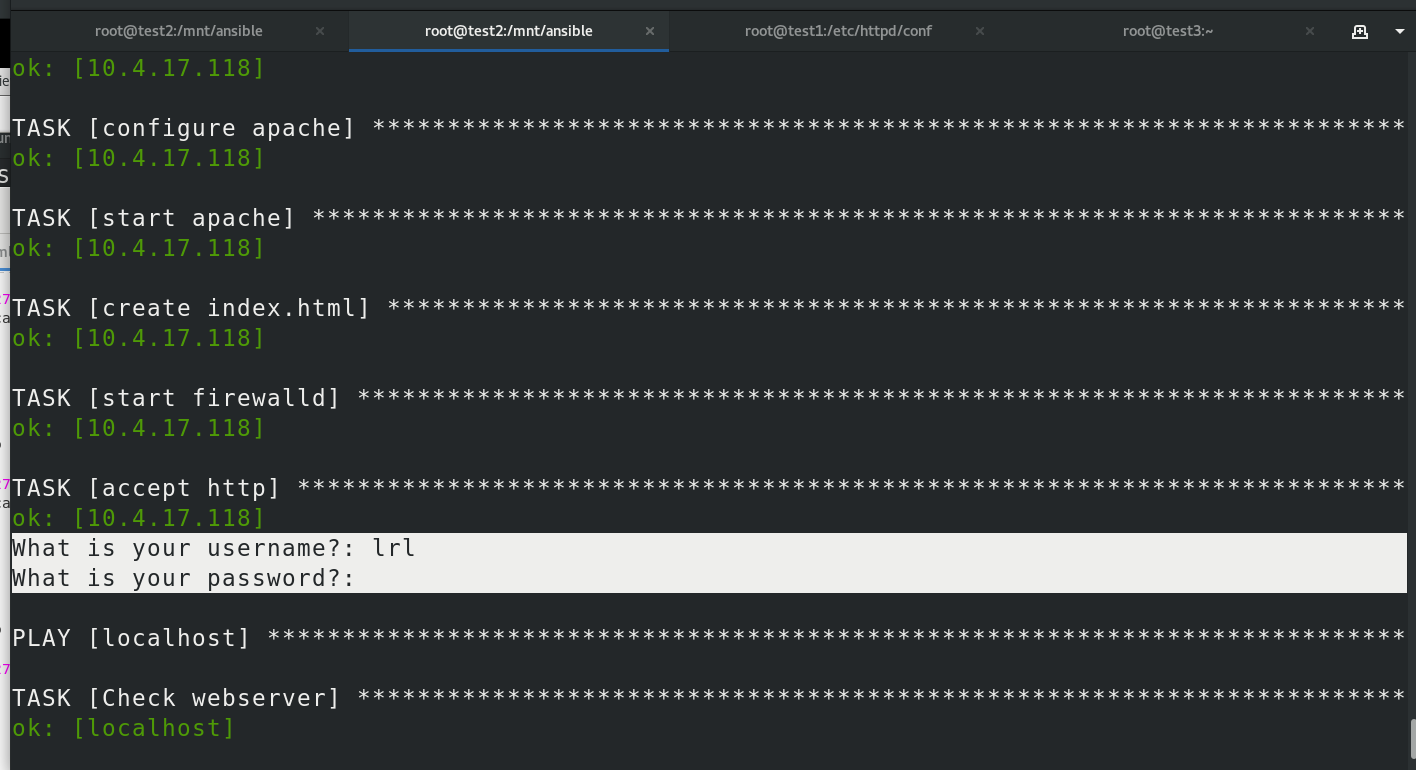1416x770 pixels.
Task: Click the ok line under TASK [accept http]
Action: point(139,518)
